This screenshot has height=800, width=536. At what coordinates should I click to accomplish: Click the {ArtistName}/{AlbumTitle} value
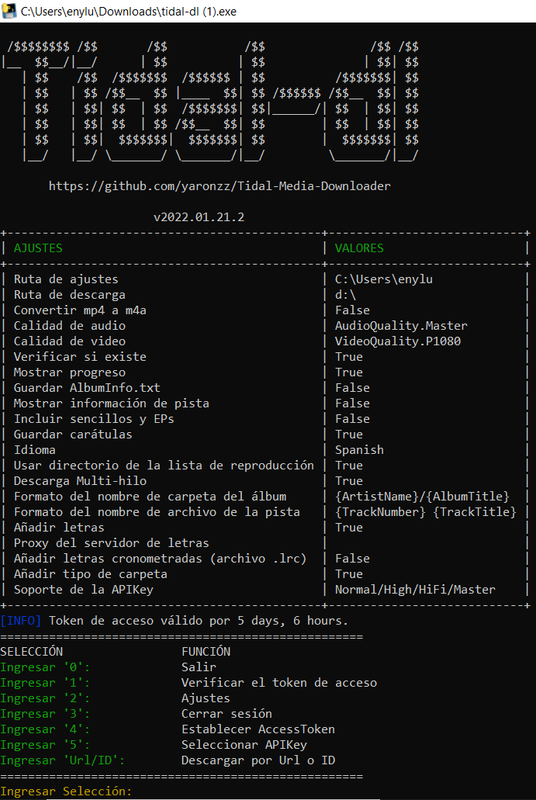coord(422,496)
